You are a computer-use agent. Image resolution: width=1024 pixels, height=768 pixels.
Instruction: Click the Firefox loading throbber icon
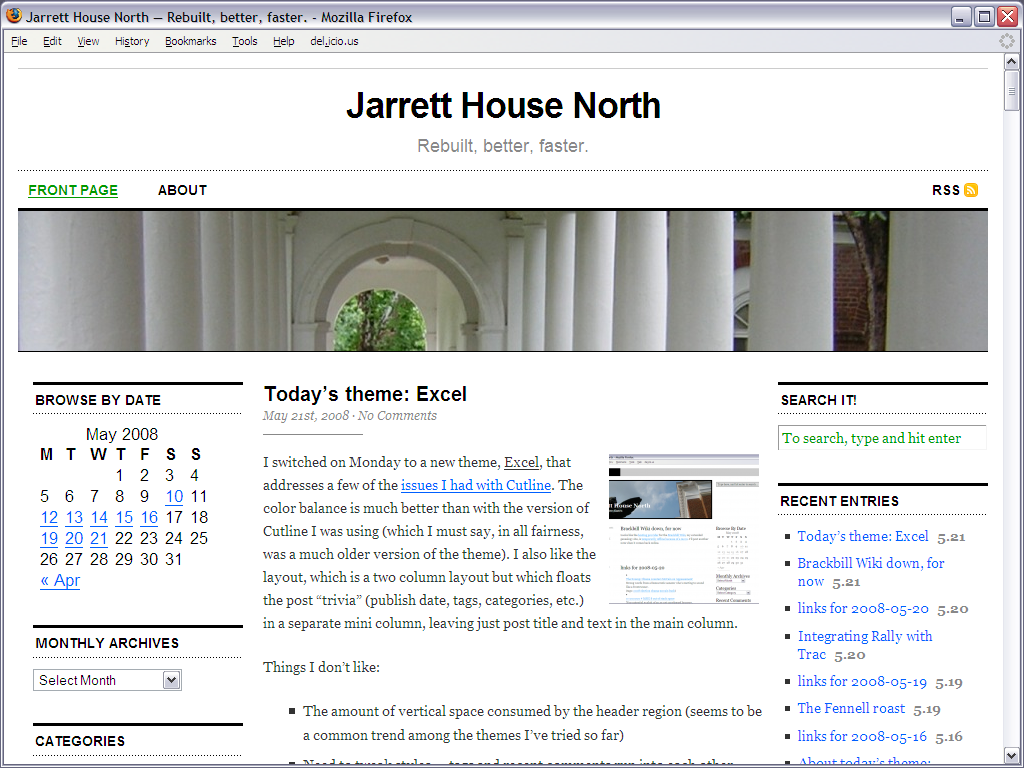coord(1007,41)
